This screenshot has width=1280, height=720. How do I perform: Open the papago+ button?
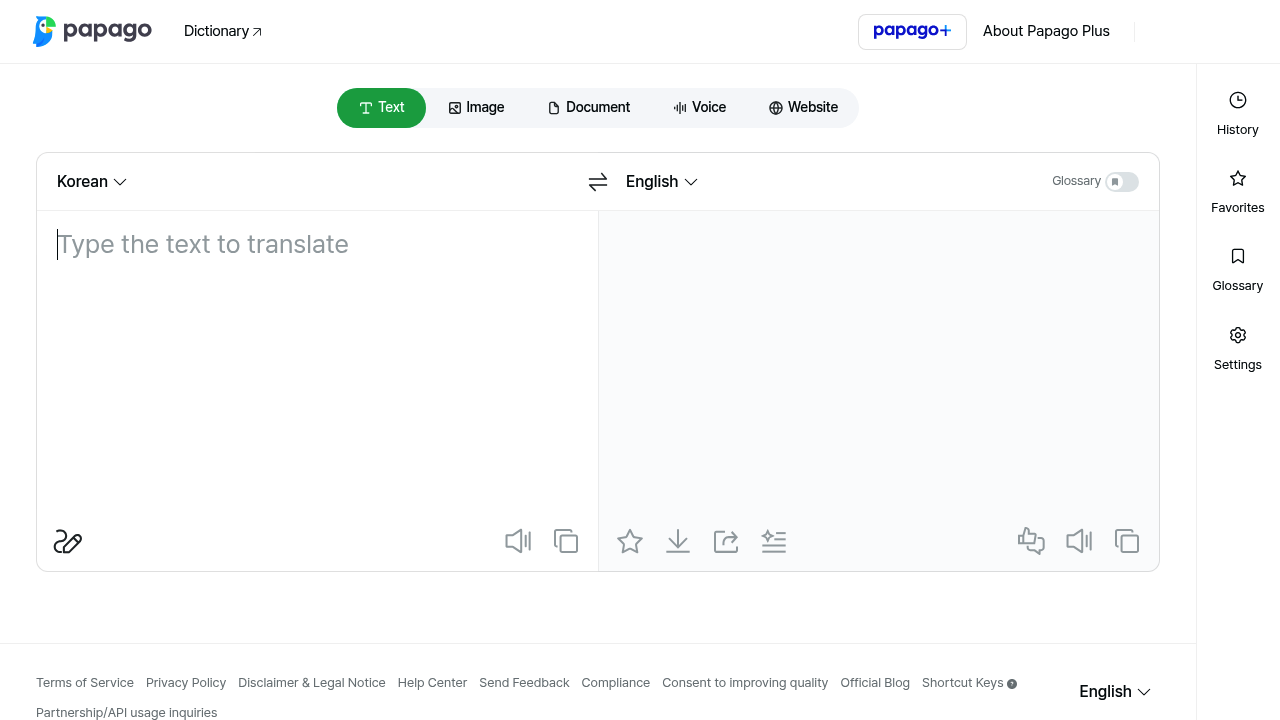pos(912,32)
